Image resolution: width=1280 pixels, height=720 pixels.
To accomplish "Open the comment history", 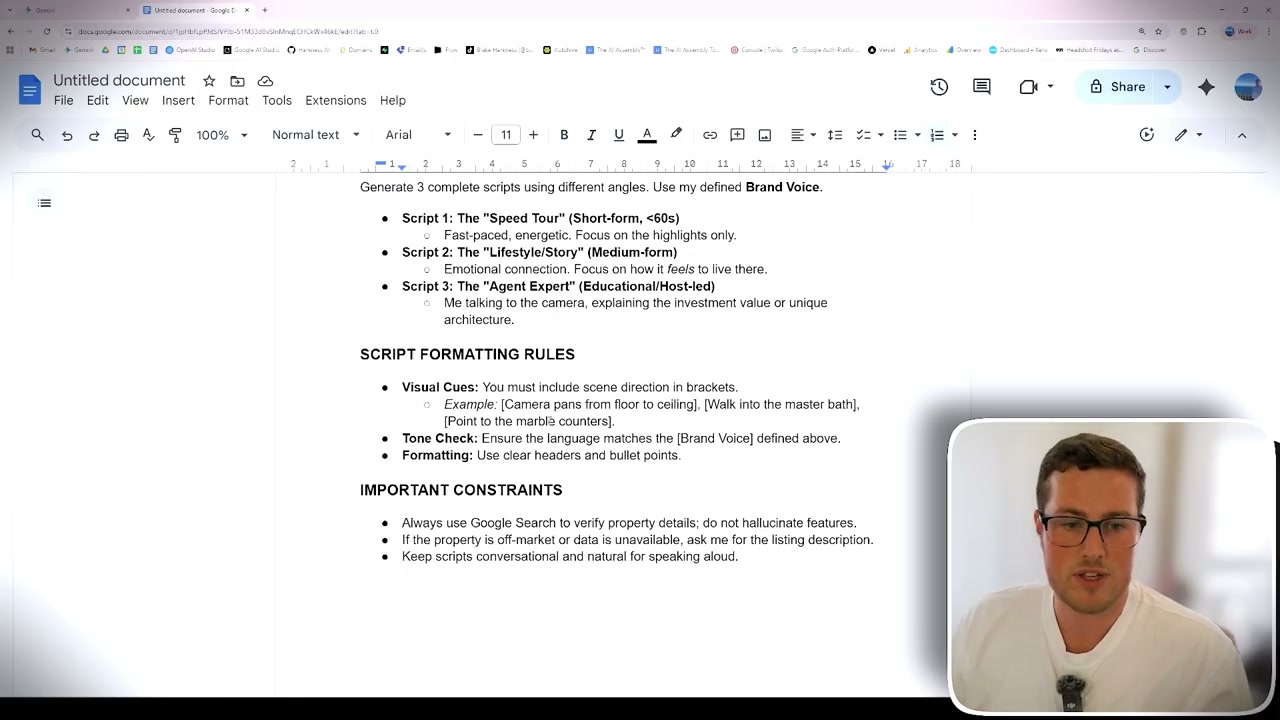I will (982, 87).
